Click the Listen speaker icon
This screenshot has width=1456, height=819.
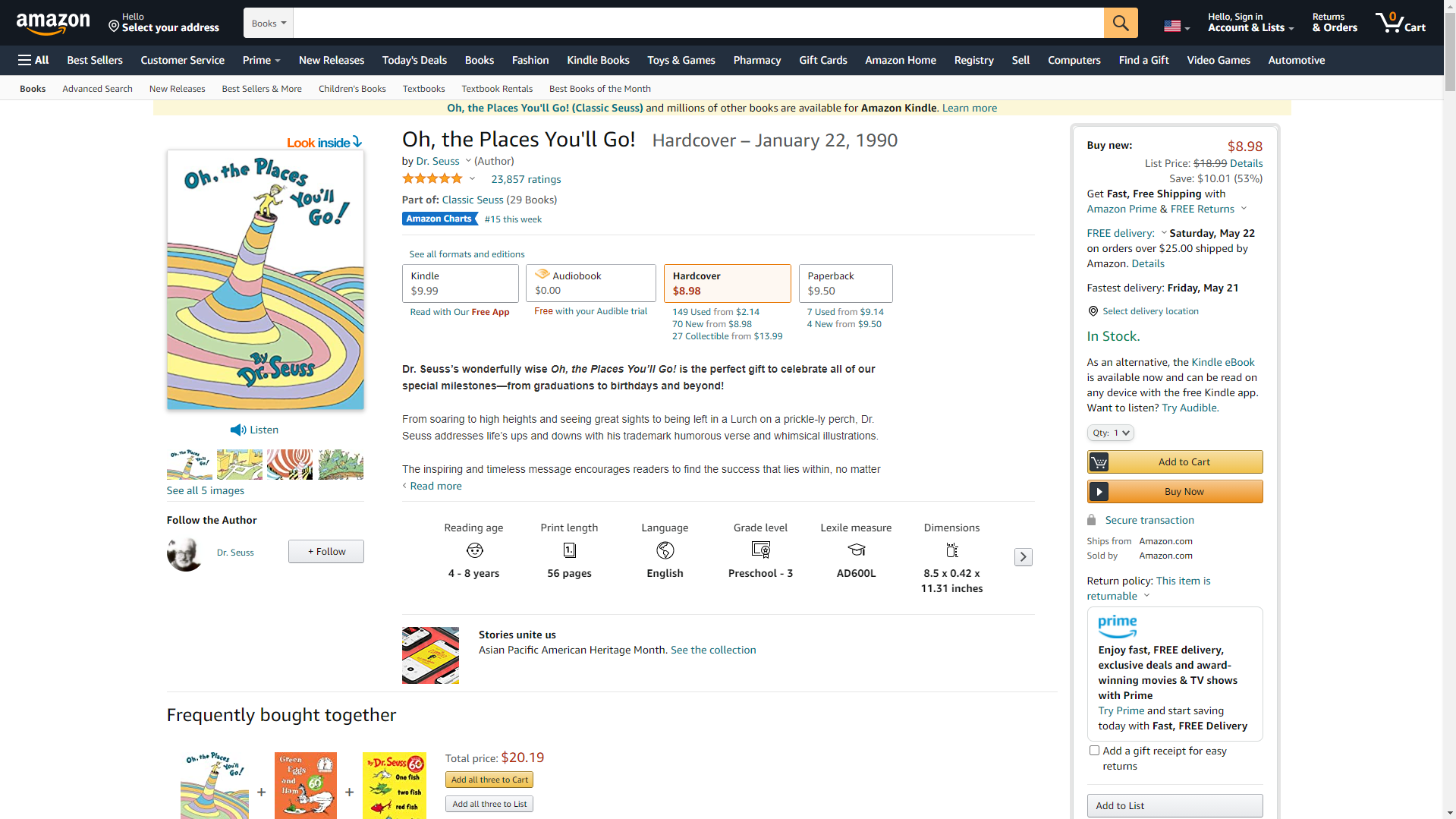(237, 430)
